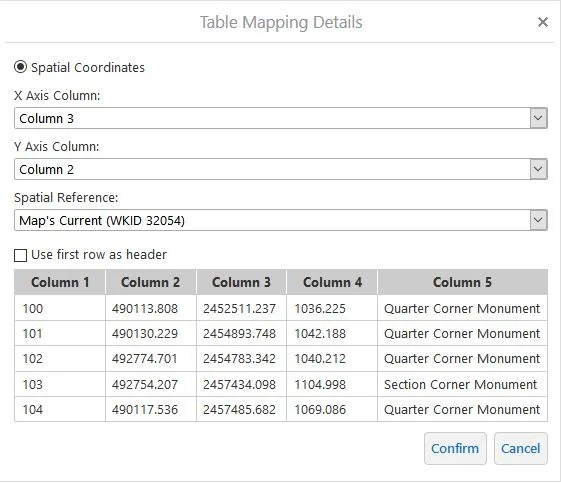Click cell with value 102
The image size is (561, 483).
(x=60, y=358)
